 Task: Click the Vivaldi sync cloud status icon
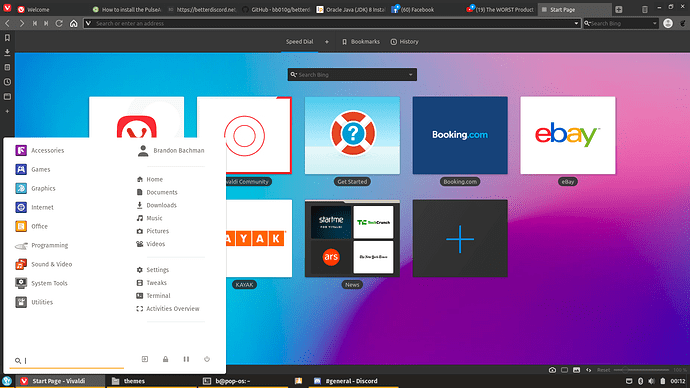(x=552, y=370)
